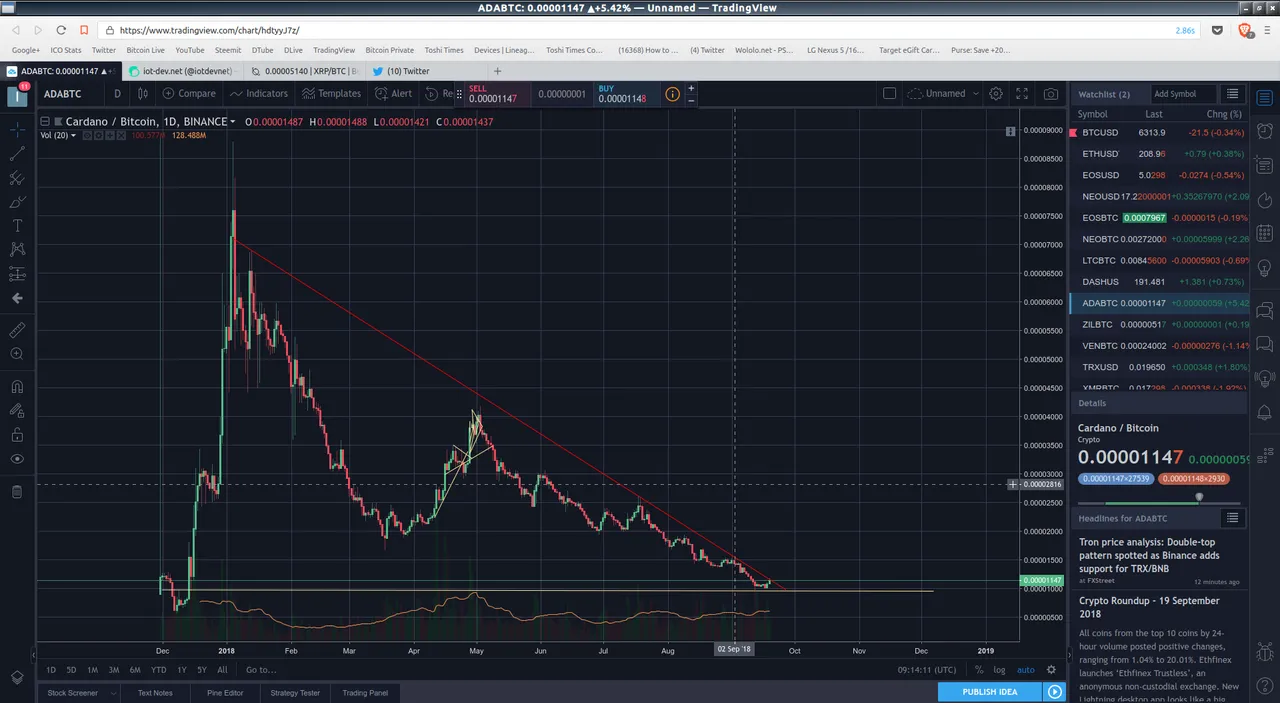Toggle hide all drawings eye icon
Viewport: 1280px width, 703px height.
pos(17,459)
